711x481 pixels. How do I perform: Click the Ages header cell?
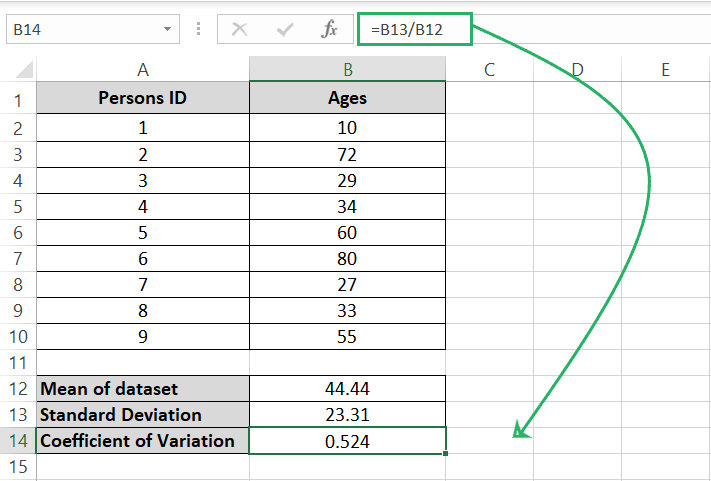pos(347,99)
